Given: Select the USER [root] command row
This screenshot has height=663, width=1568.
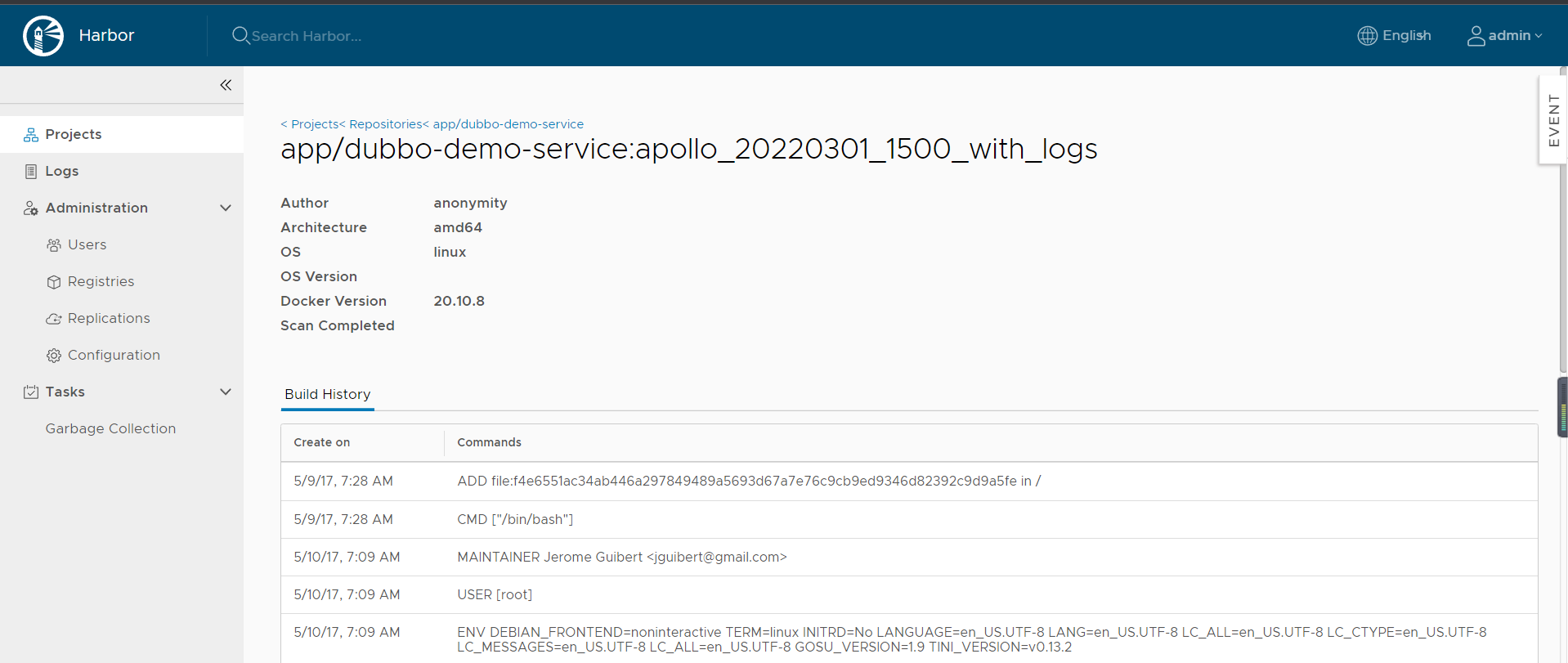Looking at the screenshot, I should [x=909, y=594].
